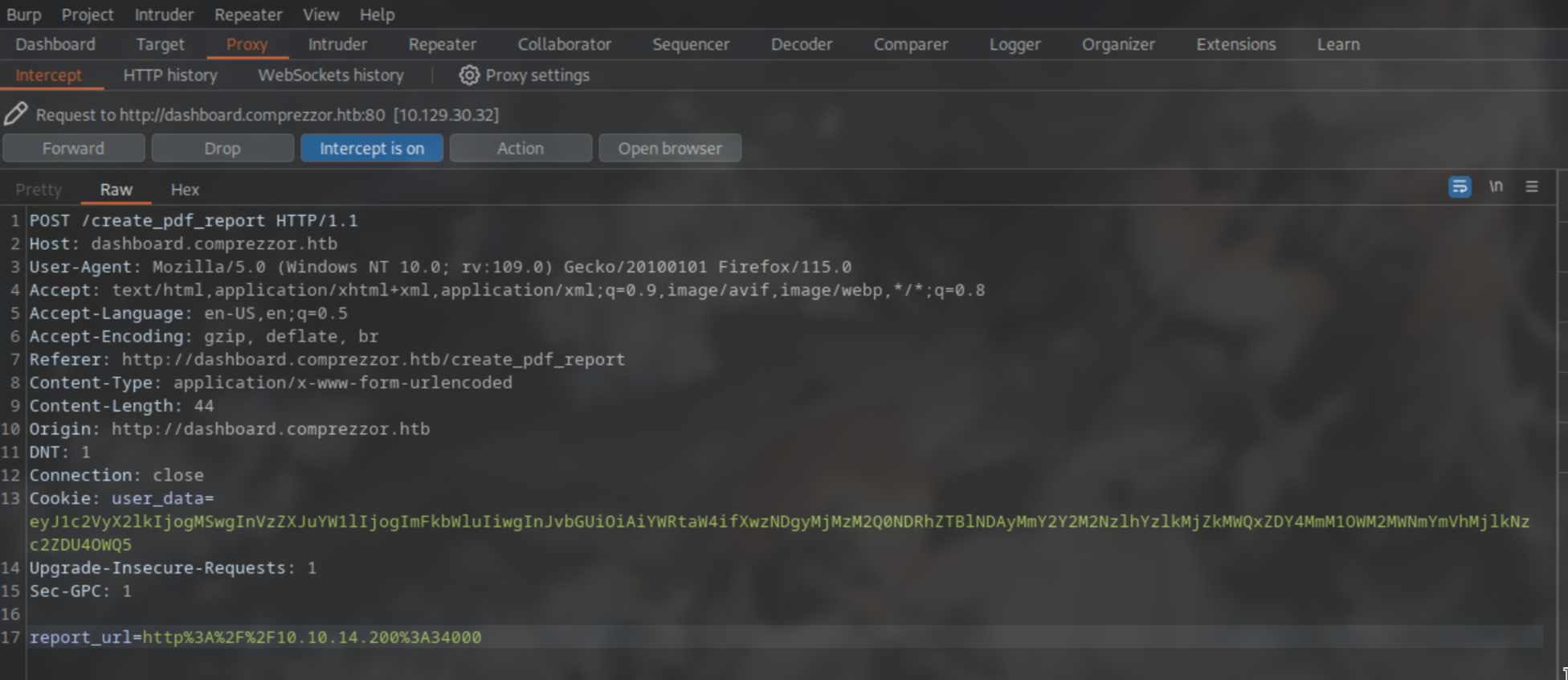The image size is (1568, 680).
Task: Open the editor hamburger options menu
Action: coord(1532,186)
